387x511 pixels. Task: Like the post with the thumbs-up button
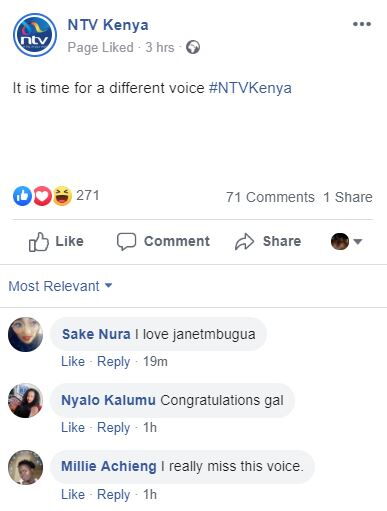tap(56, 241)
